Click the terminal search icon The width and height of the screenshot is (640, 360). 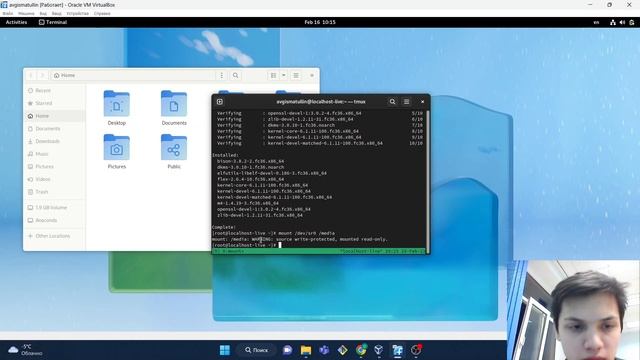pos(392,102)
